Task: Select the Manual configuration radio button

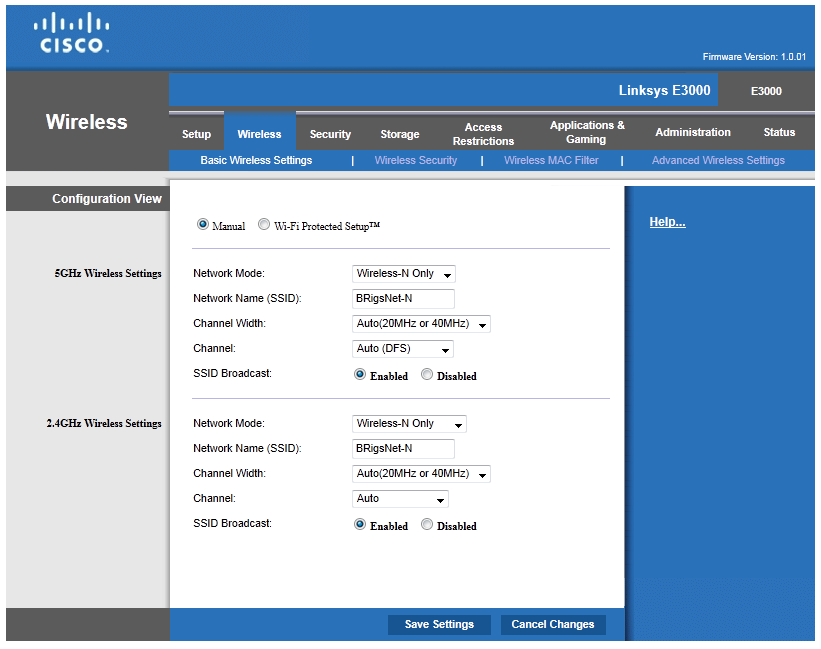Action: (x=203, y=225)
